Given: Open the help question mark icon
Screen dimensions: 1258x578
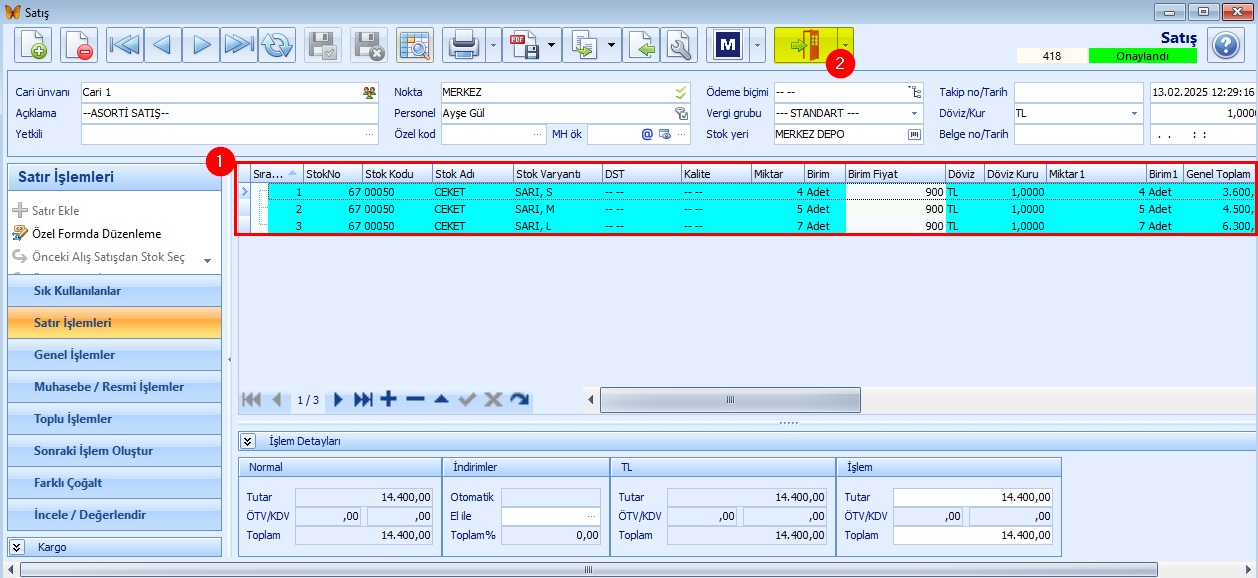Looking at the screenshot, I should pos(1225,45).
